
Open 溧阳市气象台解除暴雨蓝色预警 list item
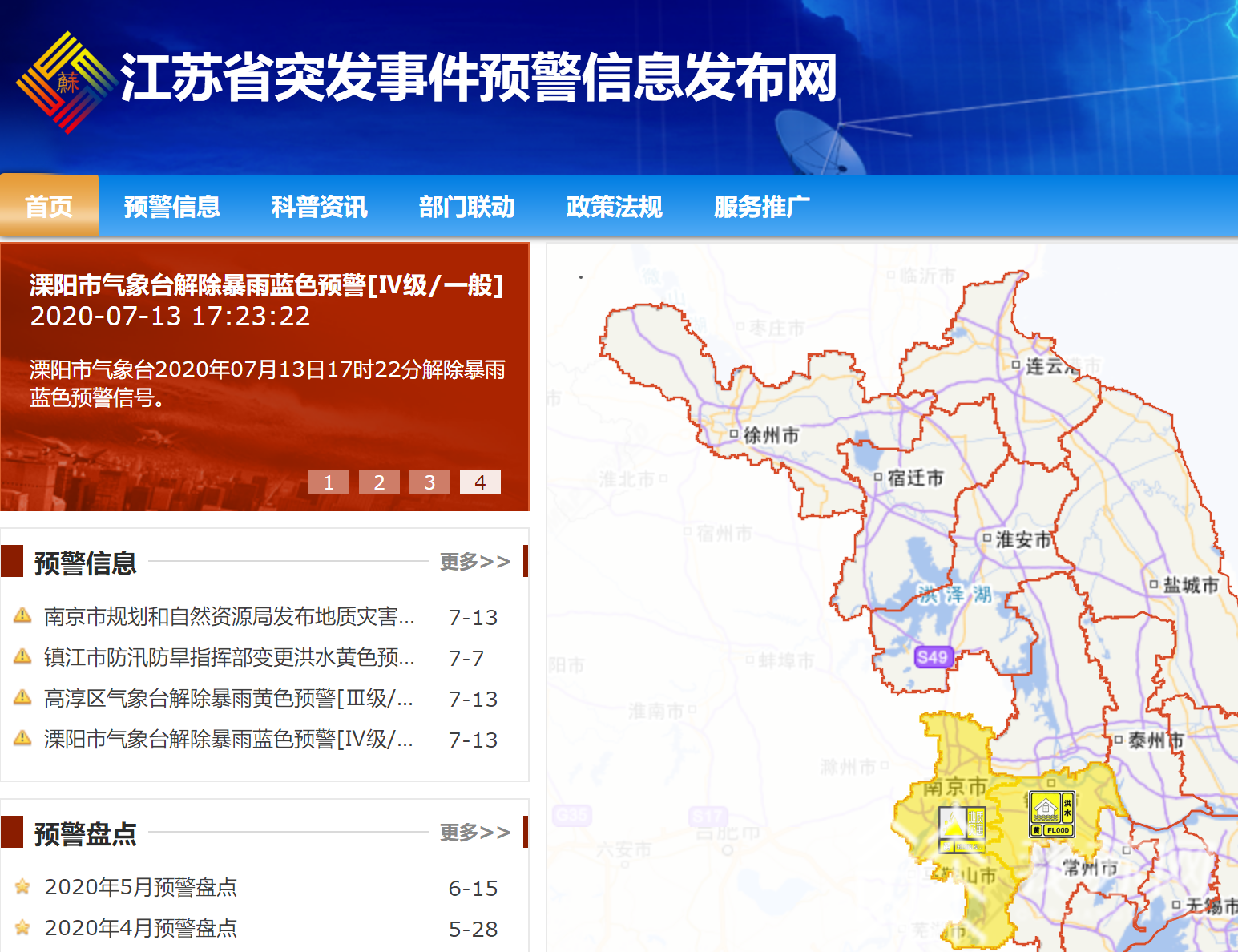(x=229, y=739)
